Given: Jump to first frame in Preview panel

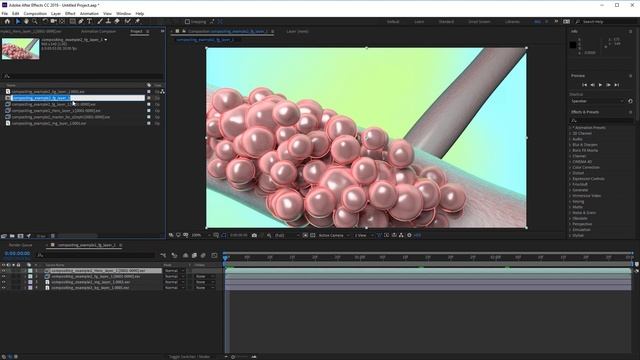Looking at the screenshot, I should (x=584, y=84).
